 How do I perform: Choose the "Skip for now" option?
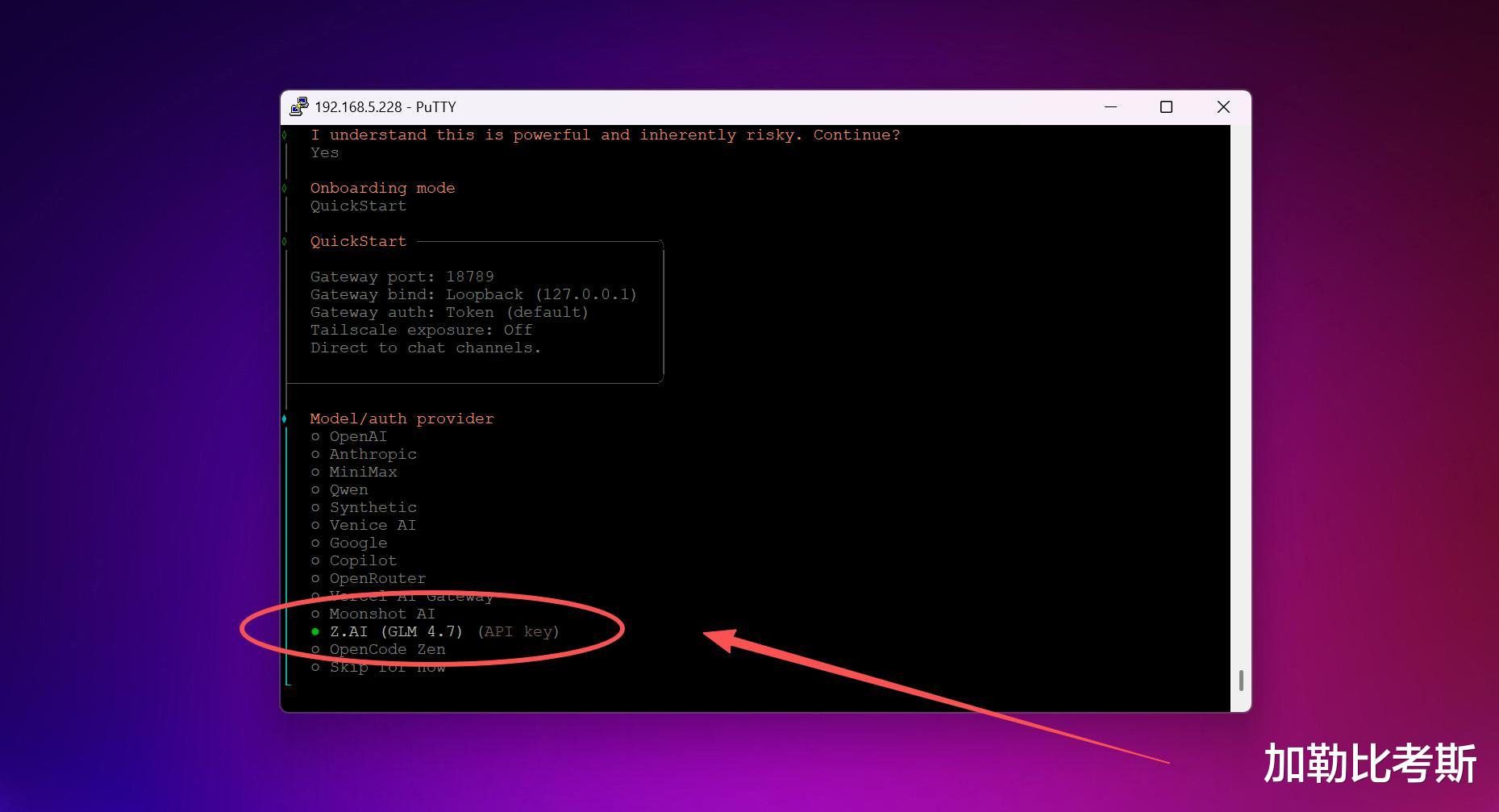(378, 667)
